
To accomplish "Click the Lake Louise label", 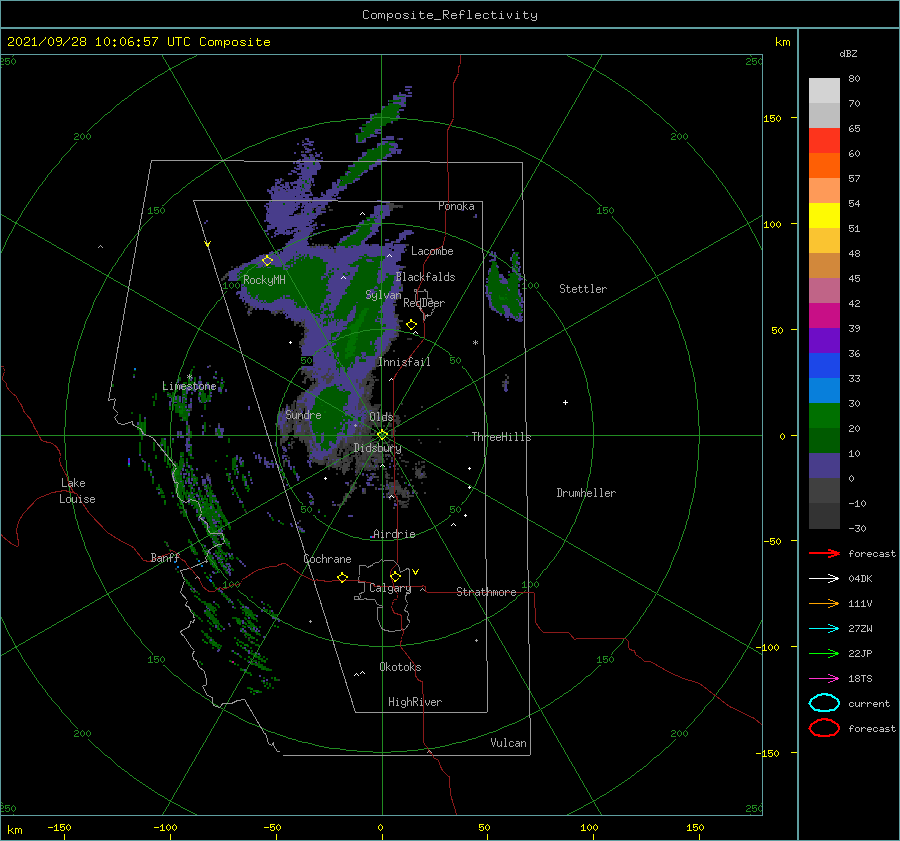I will tap(77, 491).
